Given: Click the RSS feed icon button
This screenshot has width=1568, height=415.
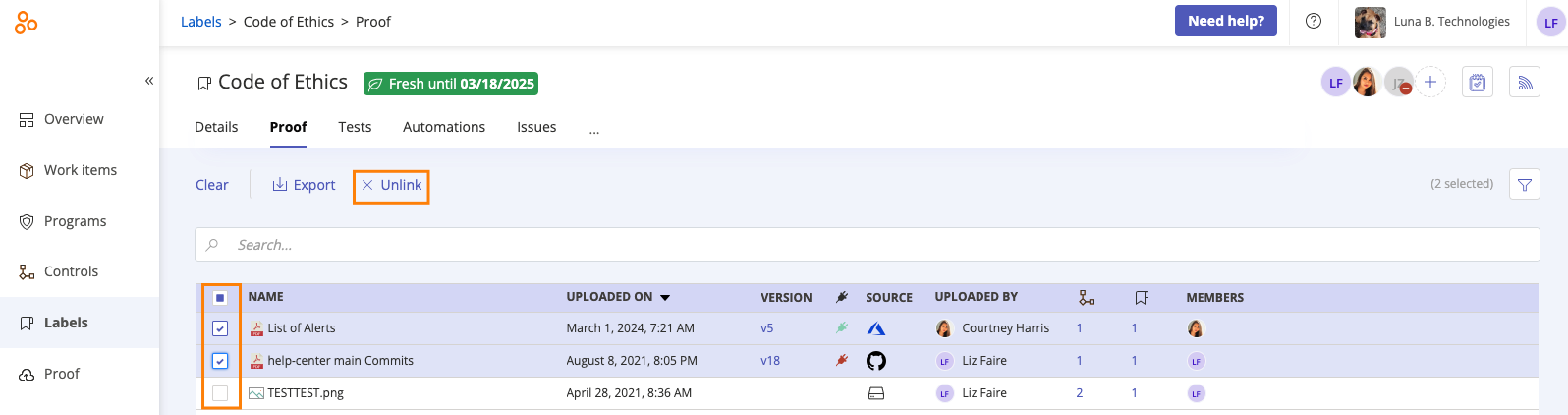Looking at the screenshot, I should (1525, 83).
